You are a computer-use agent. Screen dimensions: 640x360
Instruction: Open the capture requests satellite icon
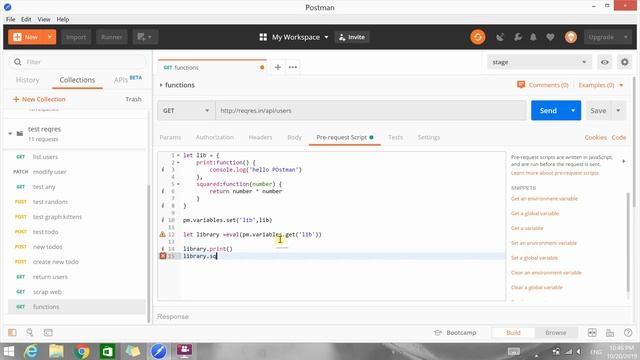tap(500, 37)
